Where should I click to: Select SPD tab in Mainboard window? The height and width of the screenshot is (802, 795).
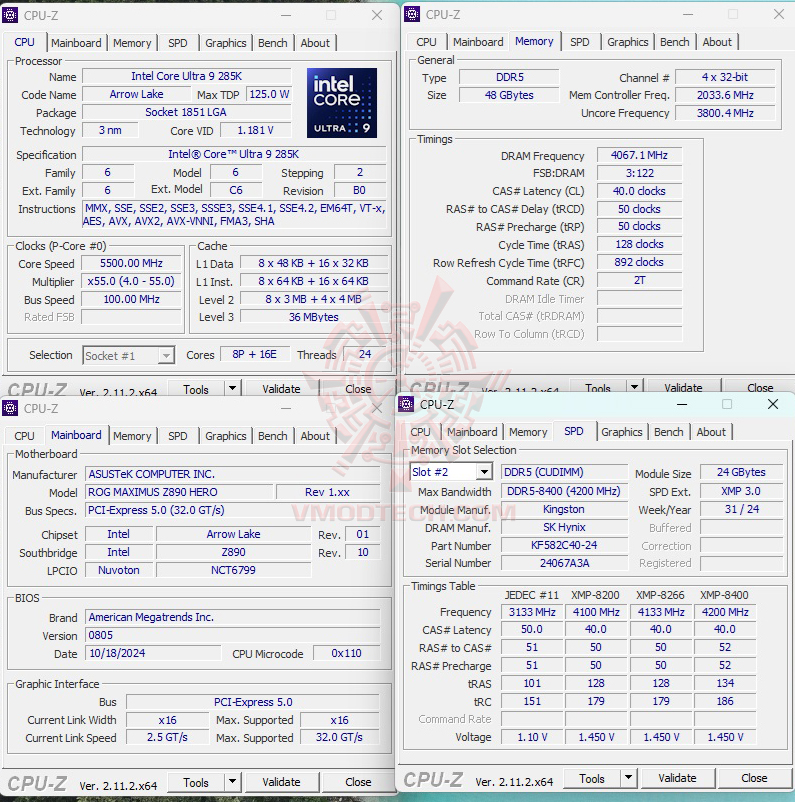tap(178, 436)
